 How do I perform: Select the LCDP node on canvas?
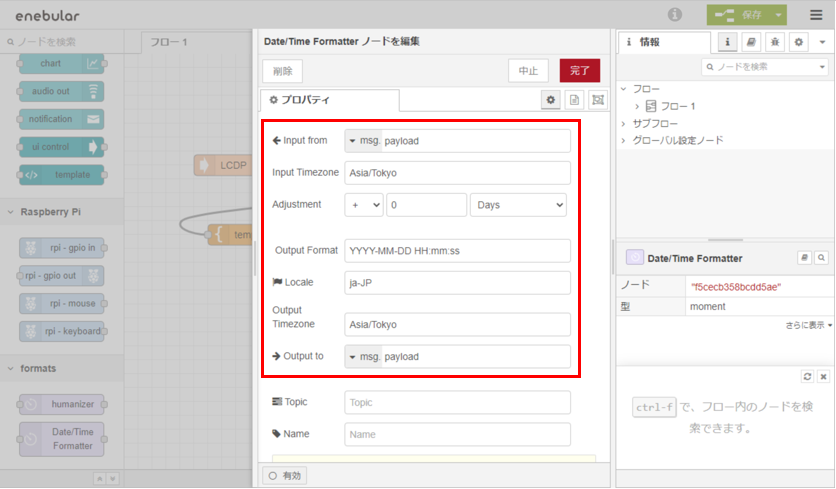point(223,165)
